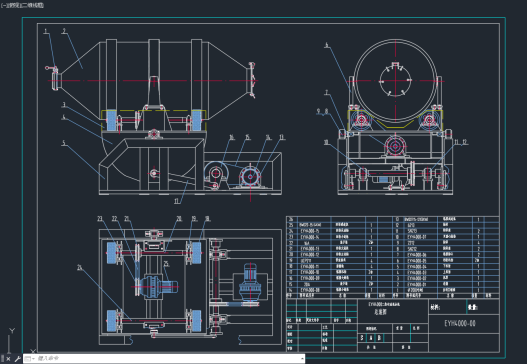The width and height of the screenshot is (527, 364).
Task: Select the EYH4000-00 drawing number text
Action: click(460, 323)
